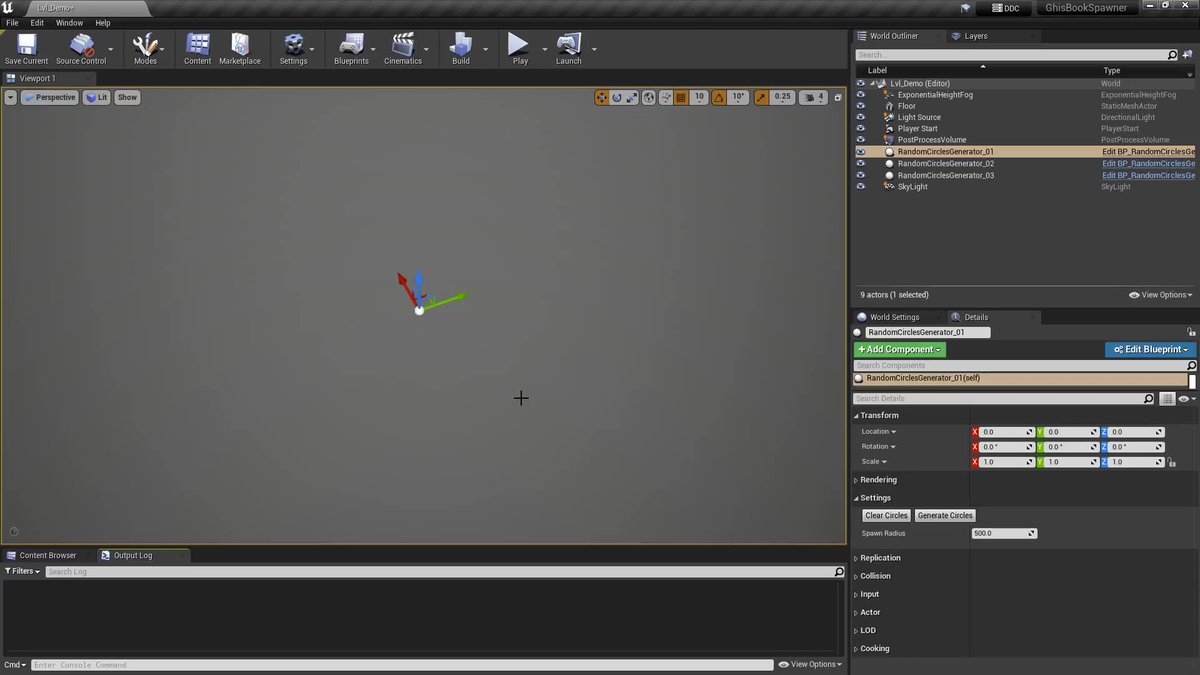Open the Blueprints toolbar icon

[x=351, y=45]
